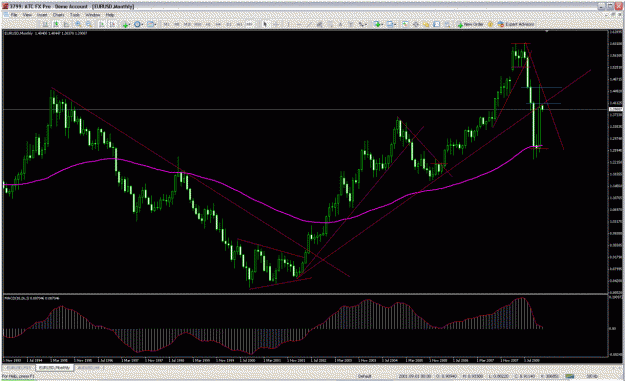The height and width of the screenshot is (381, 625).
Task: Toggle the Expert Advisors button
Action: click(516, 24)
